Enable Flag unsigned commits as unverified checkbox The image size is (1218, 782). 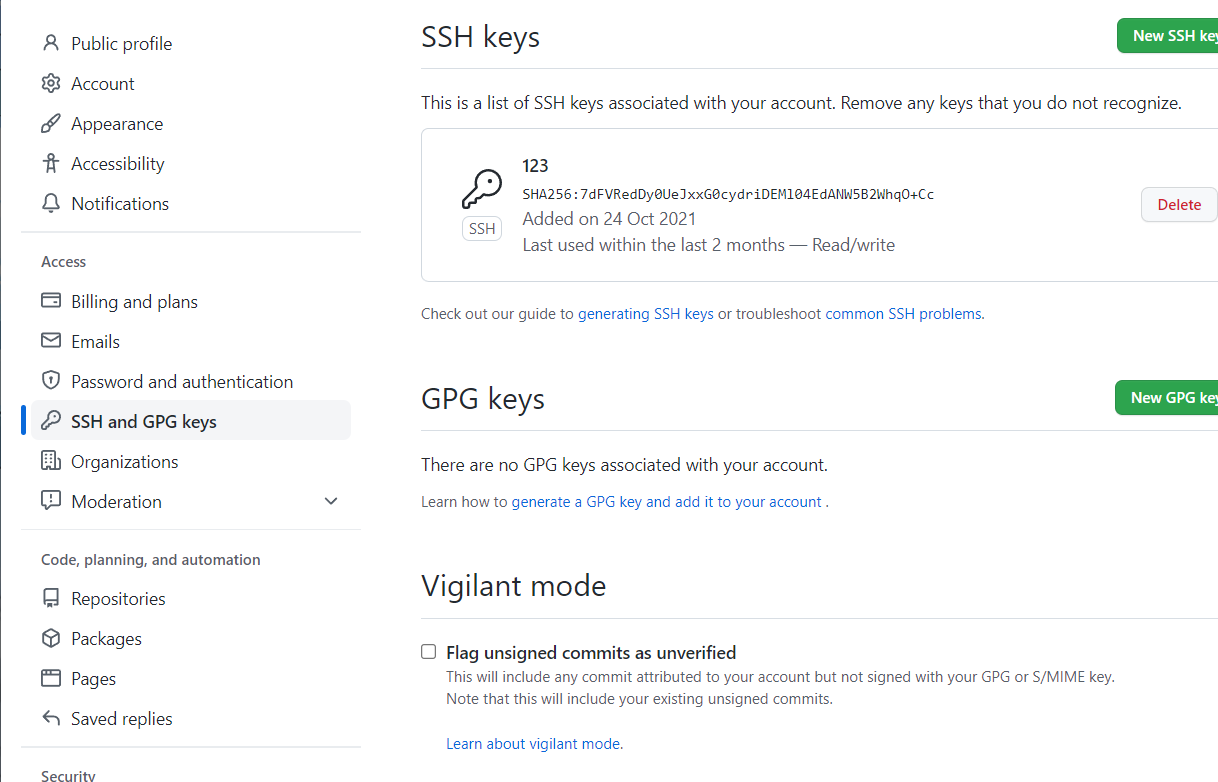point(429,652)
